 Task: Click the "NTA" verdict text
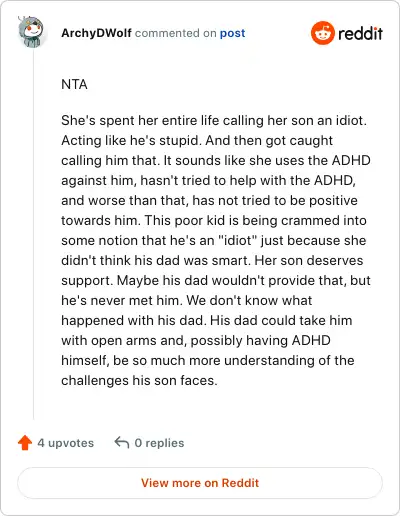74,84
